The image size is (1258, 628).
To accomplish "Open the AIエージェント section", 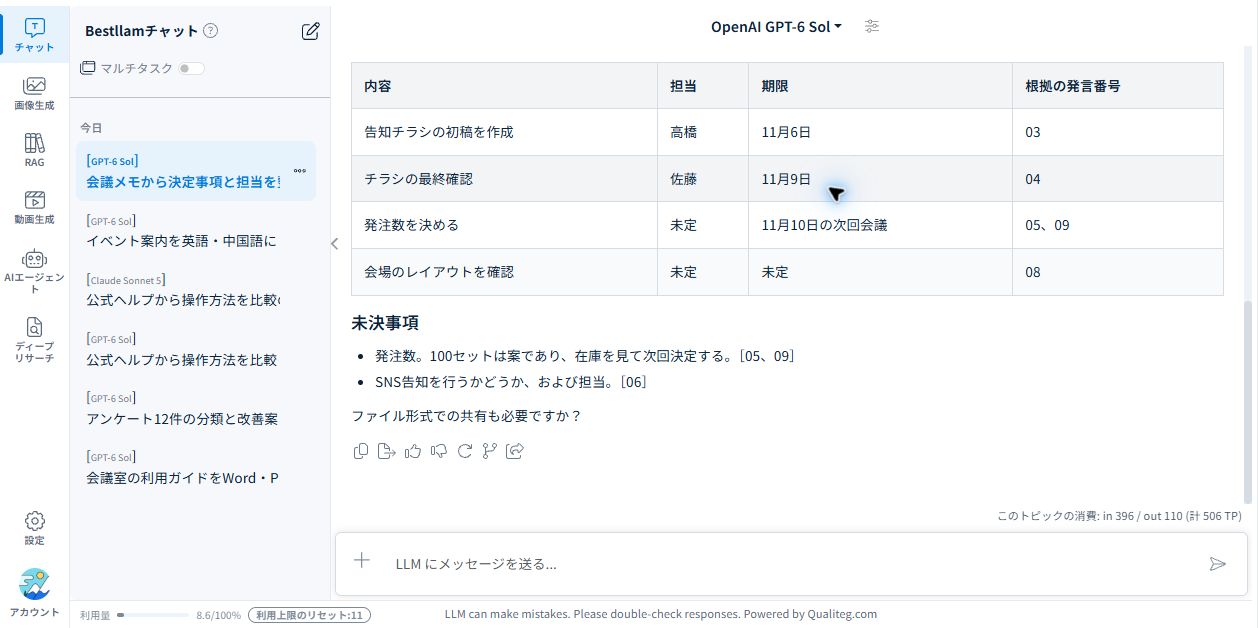I will [35, 270].
